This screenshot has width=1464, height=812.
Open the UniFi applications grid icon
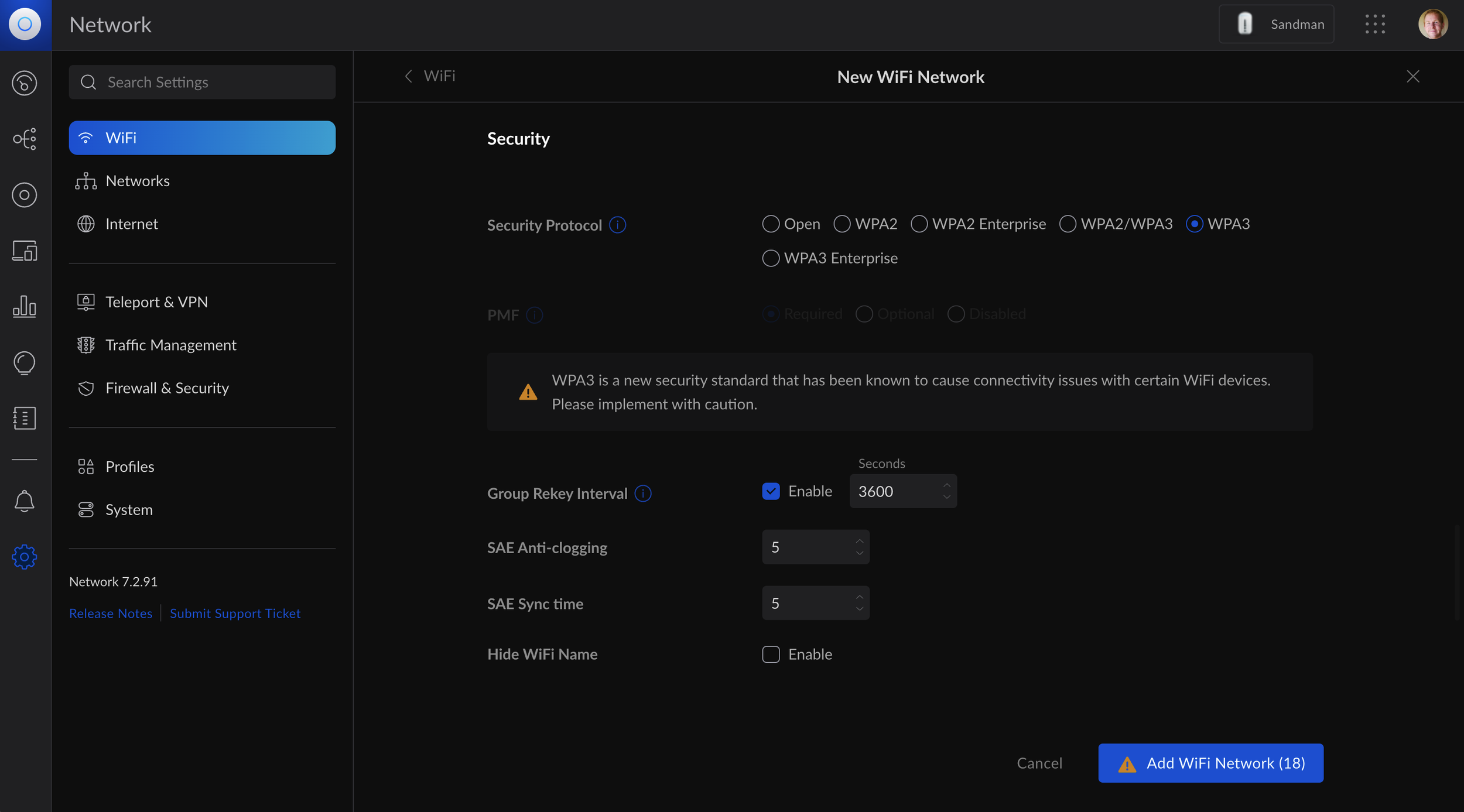(x=1375, y=24)
